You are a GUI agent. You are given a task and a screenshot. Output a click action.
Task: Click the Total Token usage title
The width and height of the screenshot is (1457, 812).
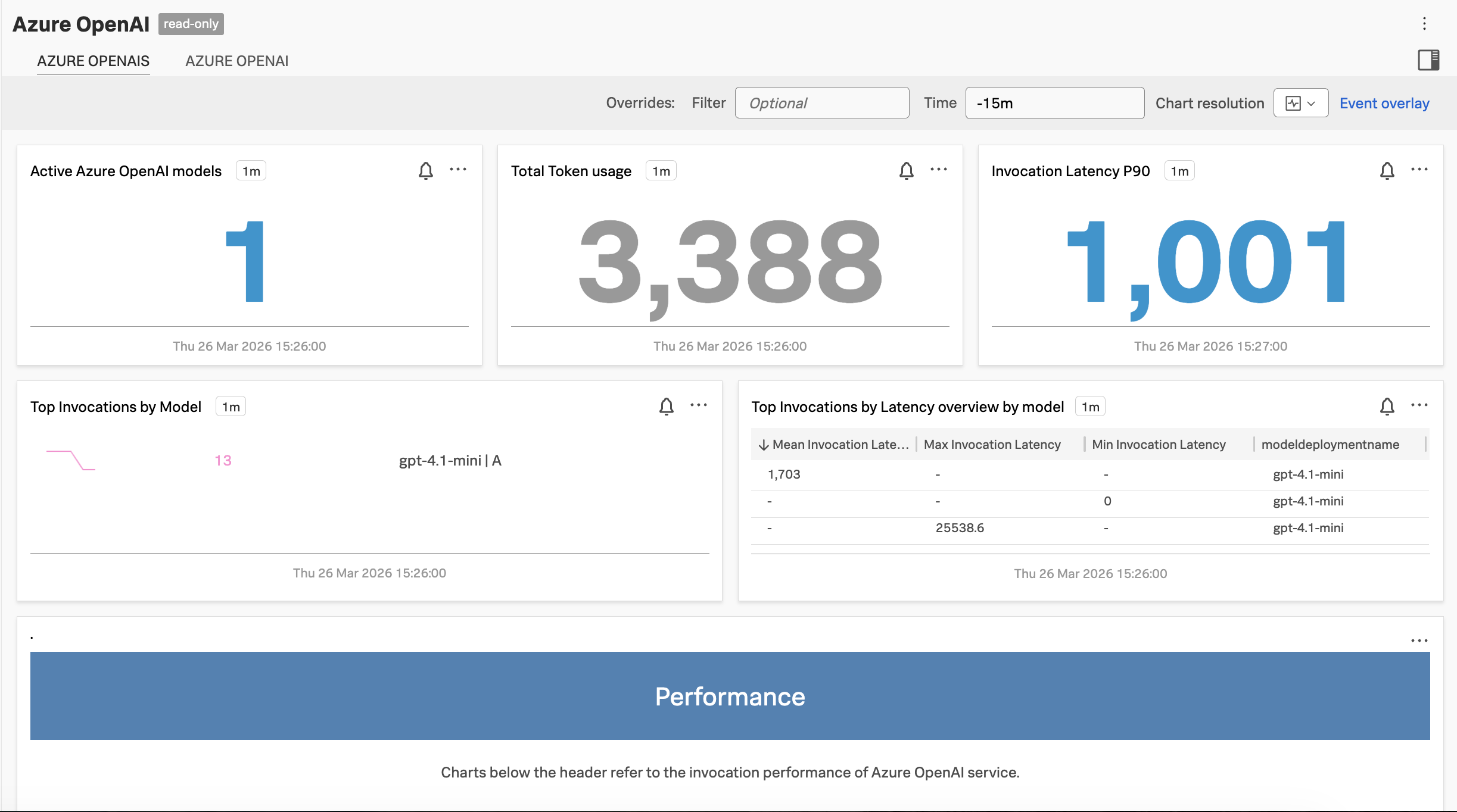[x=571, y=171]
